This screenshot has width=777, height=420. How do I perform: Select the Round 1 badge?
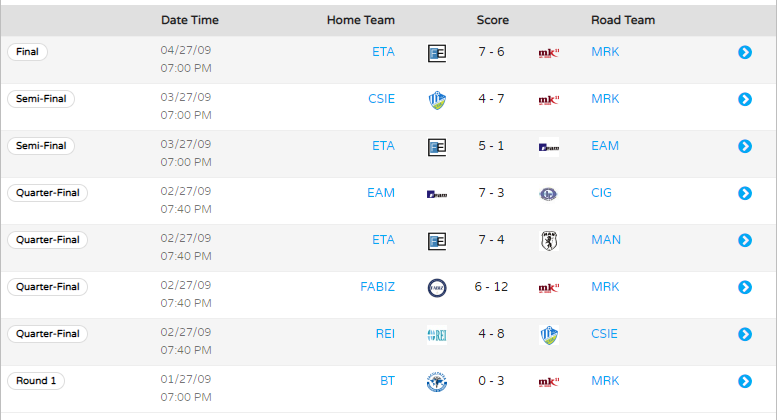(x=36, y=381)
